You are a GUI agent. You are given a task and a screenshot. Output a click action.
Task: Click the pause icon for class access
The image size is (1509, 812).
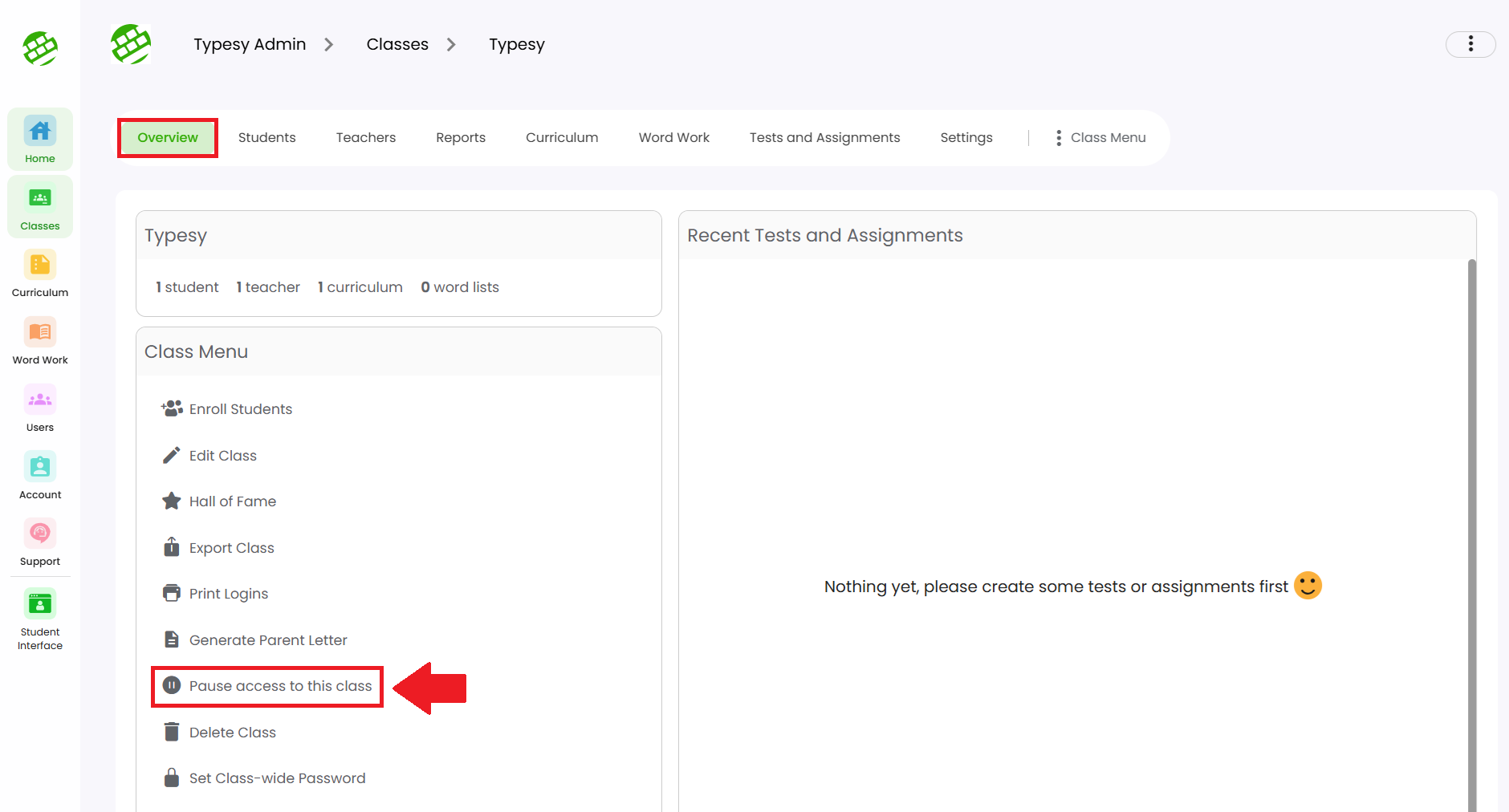(172, 685)
